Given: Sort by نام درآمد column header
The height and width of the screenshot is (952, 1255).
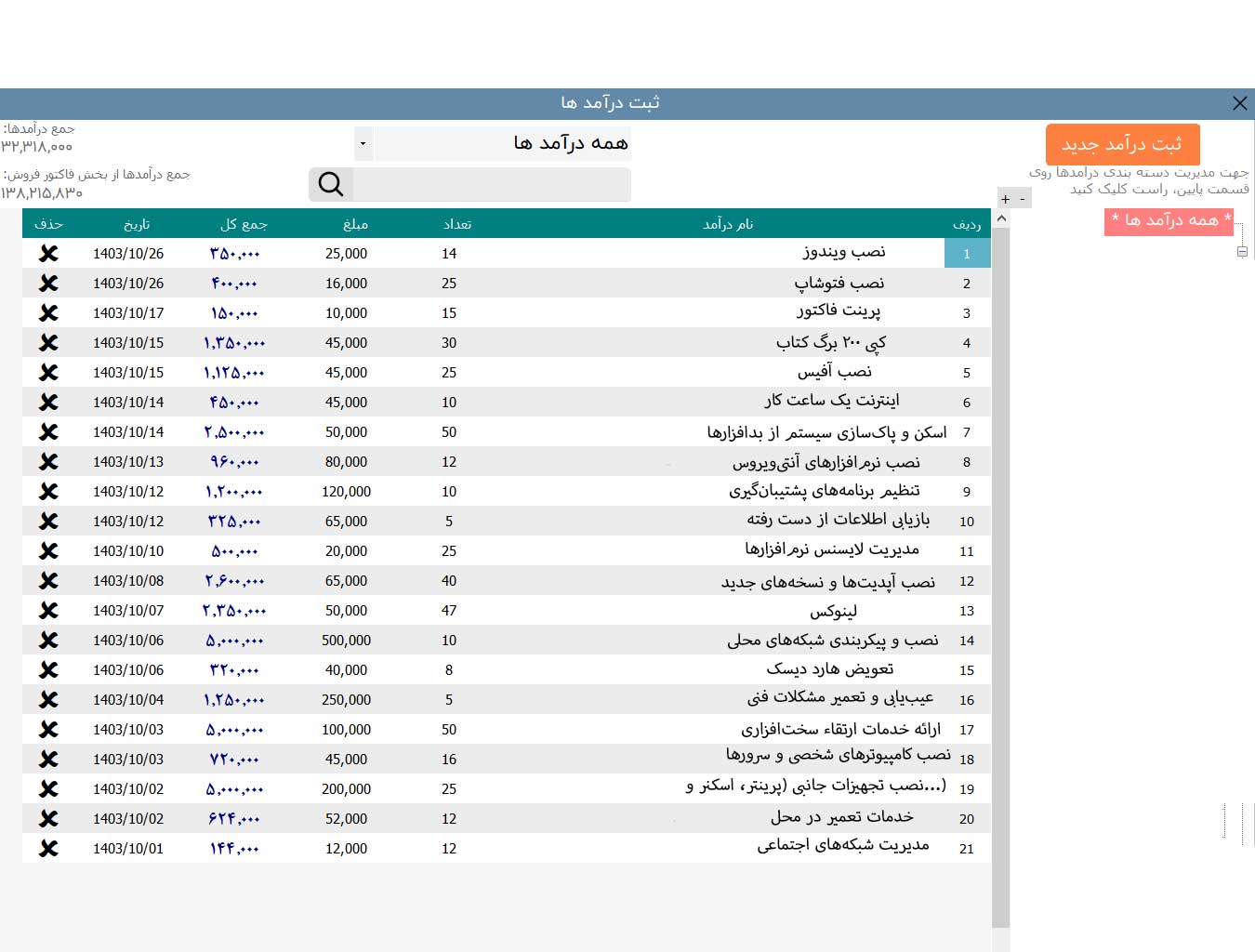Looking at the screenshot, I should [x=728, y=224].
